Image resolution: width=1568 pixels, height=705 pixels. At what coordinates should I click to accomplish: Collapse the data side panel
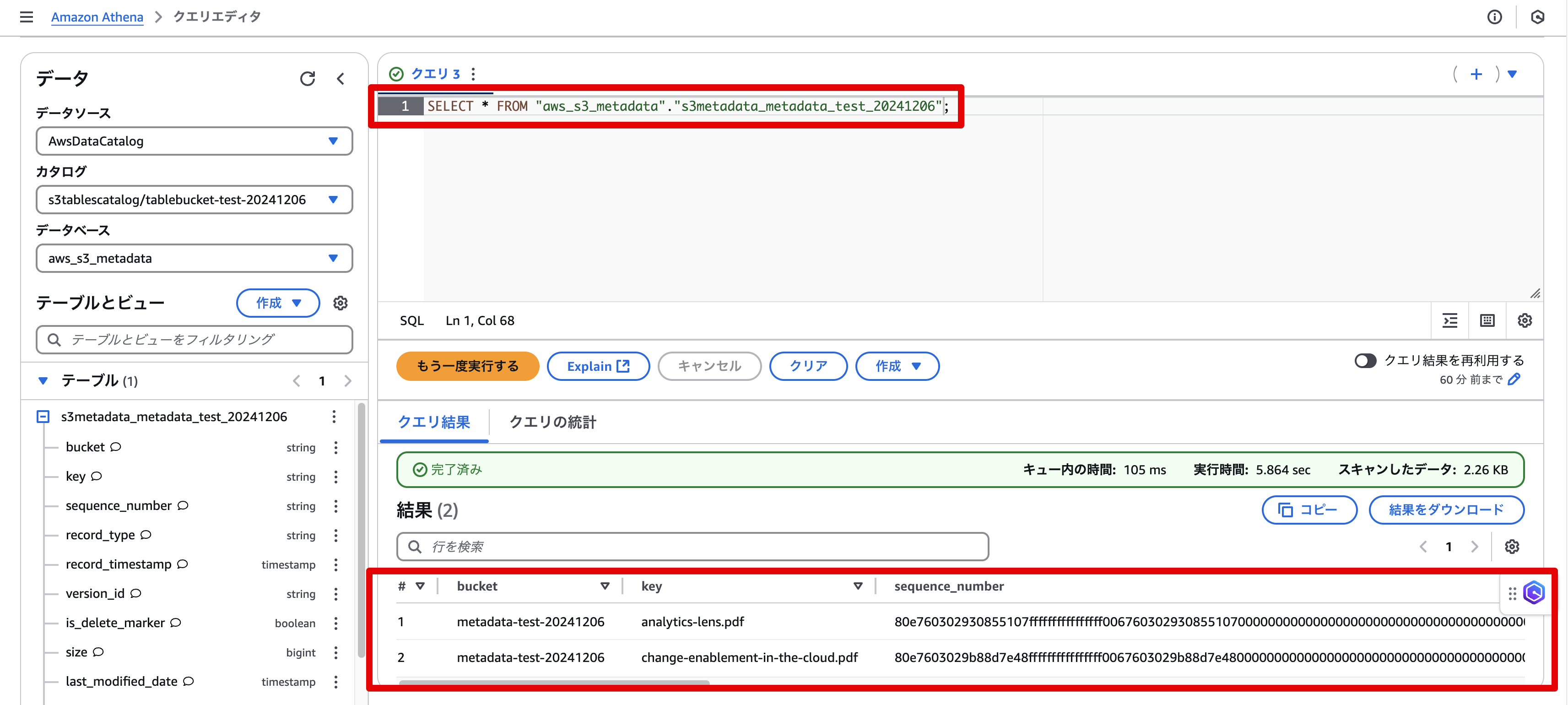(341, 79)
